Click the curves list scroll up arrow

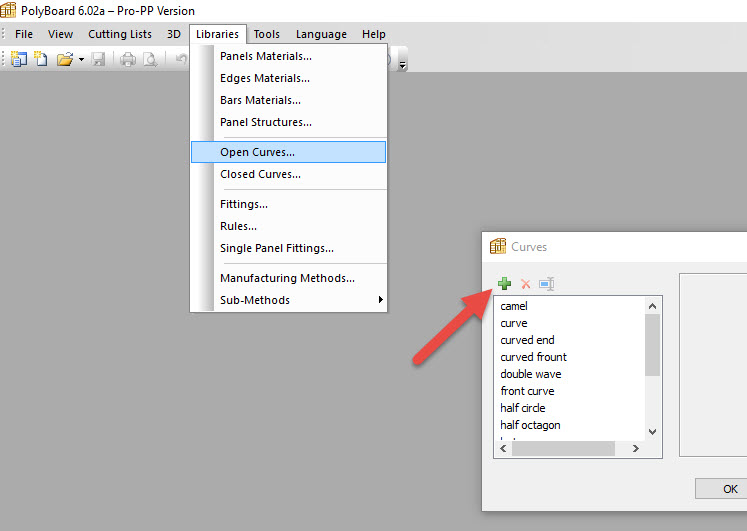click(653, 306)
